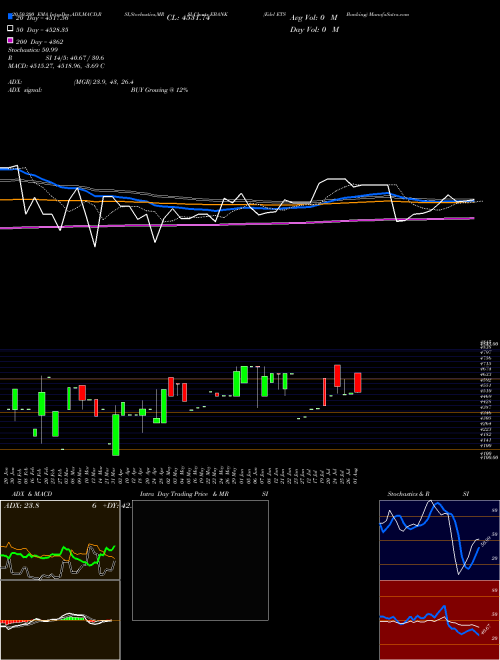500x660 pixels.
Task: Click the 'Stochastics: 59.99' reading
Action: click(x=33, y=50)
